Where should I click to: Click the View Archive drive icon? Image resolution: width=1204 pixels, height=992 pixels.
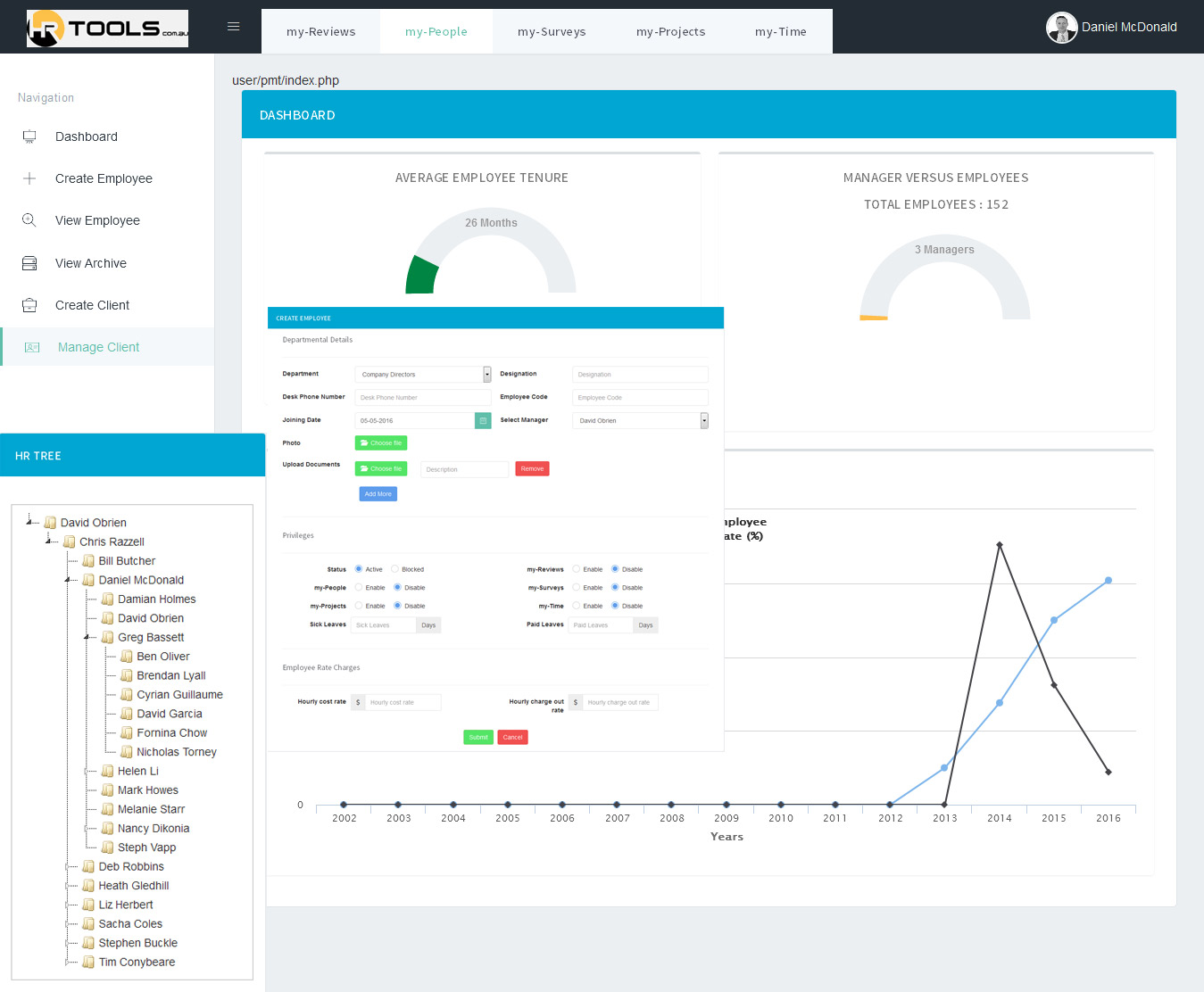click(x=29, y=263)
